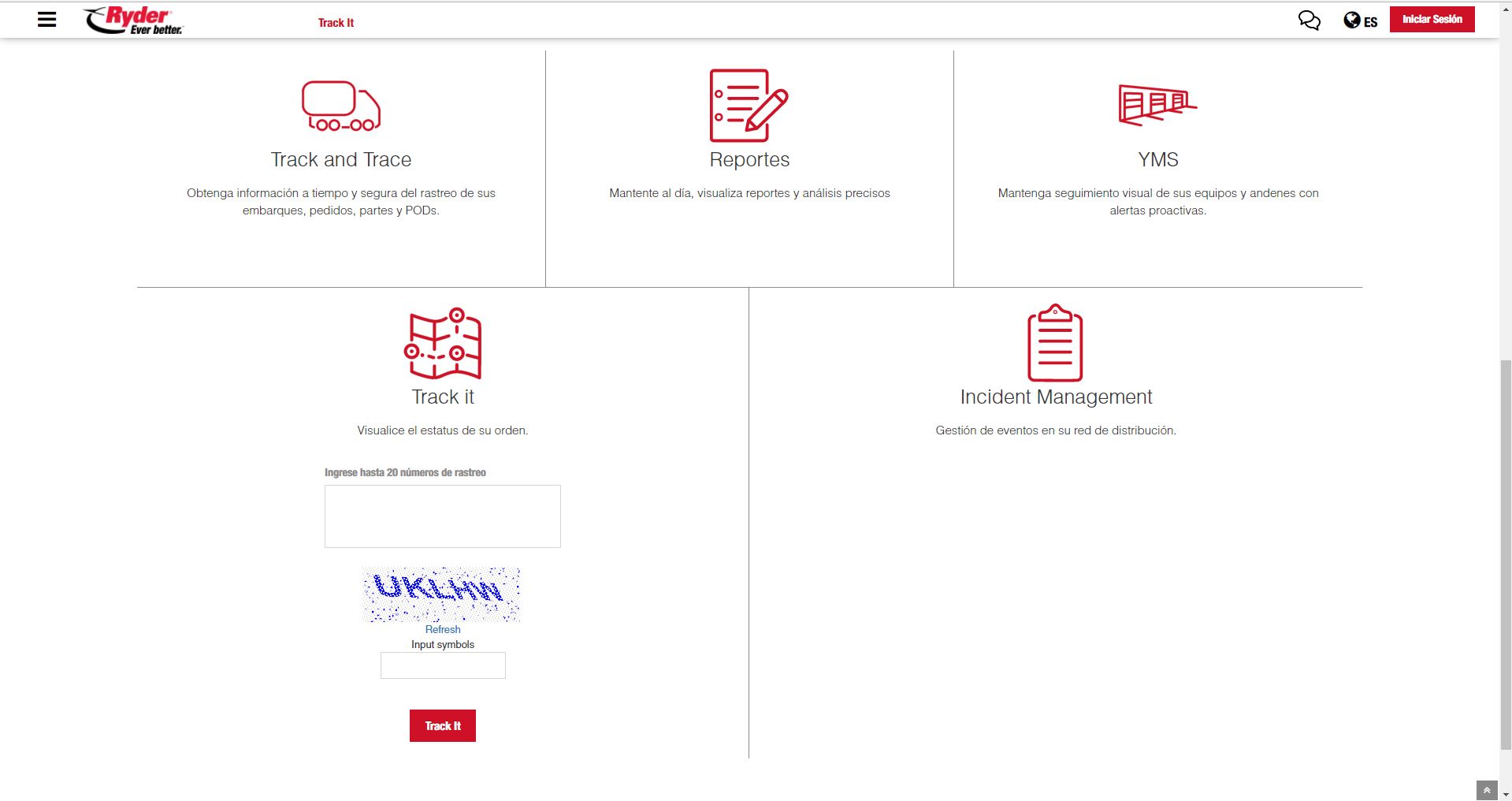Click the Refresh captcha link
Viewport: 1512px width, 801px height.
coord(443,629)
